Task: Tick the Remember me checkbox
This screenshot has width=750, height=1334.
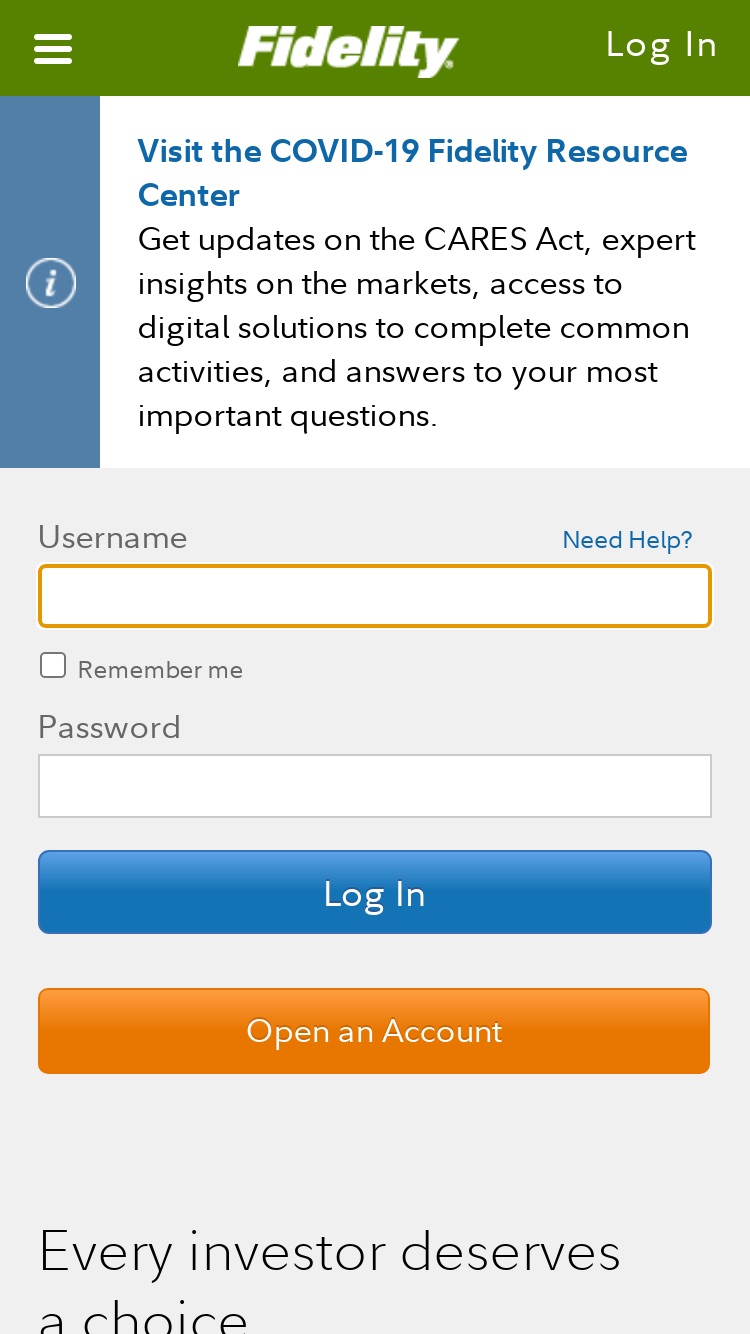Action: point(53,665)
